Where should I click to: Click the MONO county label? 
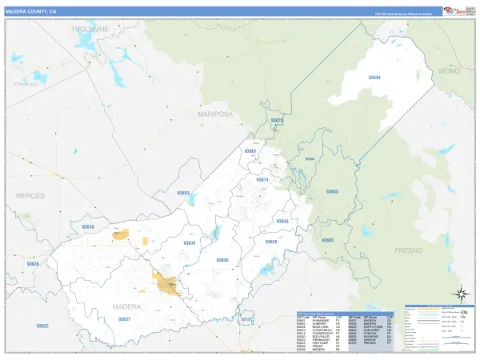[449, 71]
